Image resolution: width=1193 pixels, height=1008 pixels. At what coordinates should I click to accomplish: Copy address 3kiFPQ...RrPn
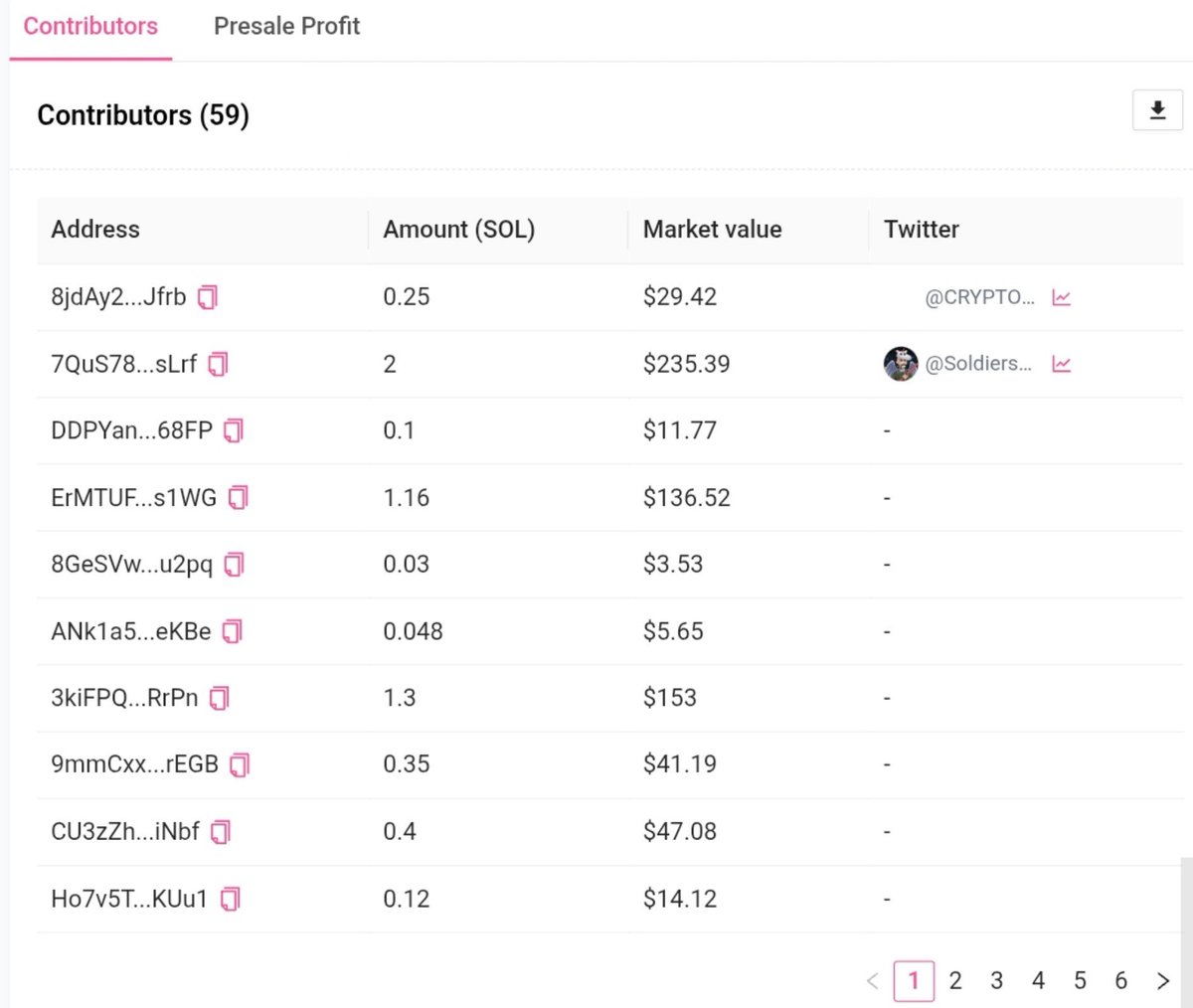[220, 698]
